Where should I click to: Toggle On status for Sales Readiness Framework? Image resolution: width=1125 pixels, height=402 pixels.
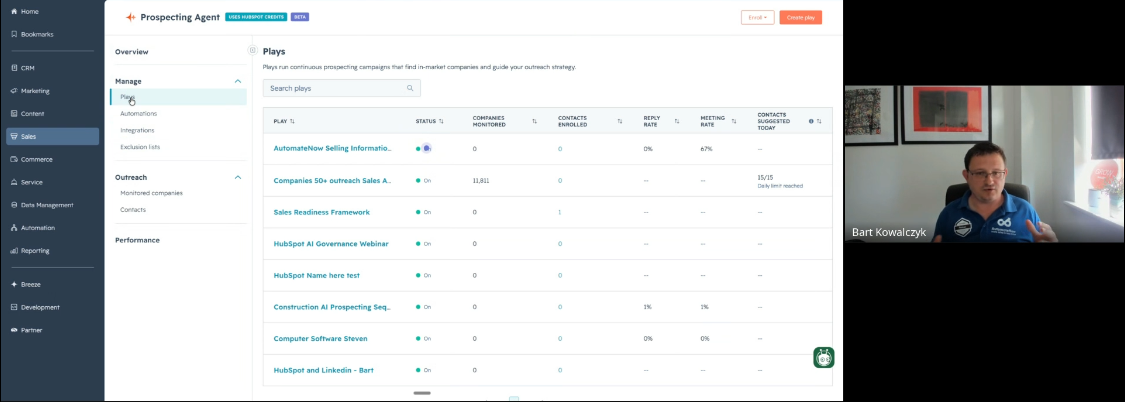click(424, 212)
